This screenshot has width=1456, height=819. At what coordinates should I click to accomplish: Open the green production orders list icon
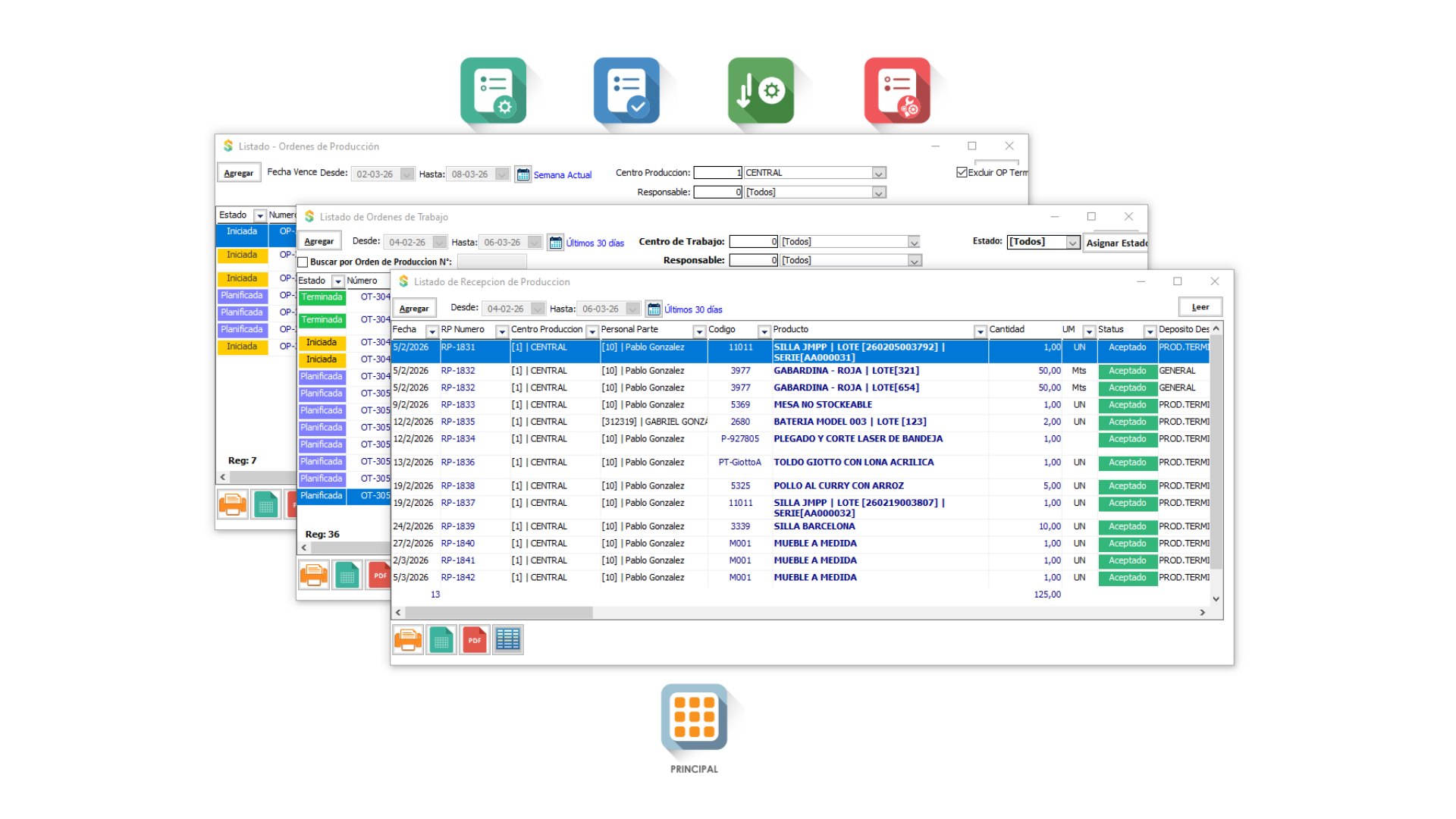coord(493,90)
